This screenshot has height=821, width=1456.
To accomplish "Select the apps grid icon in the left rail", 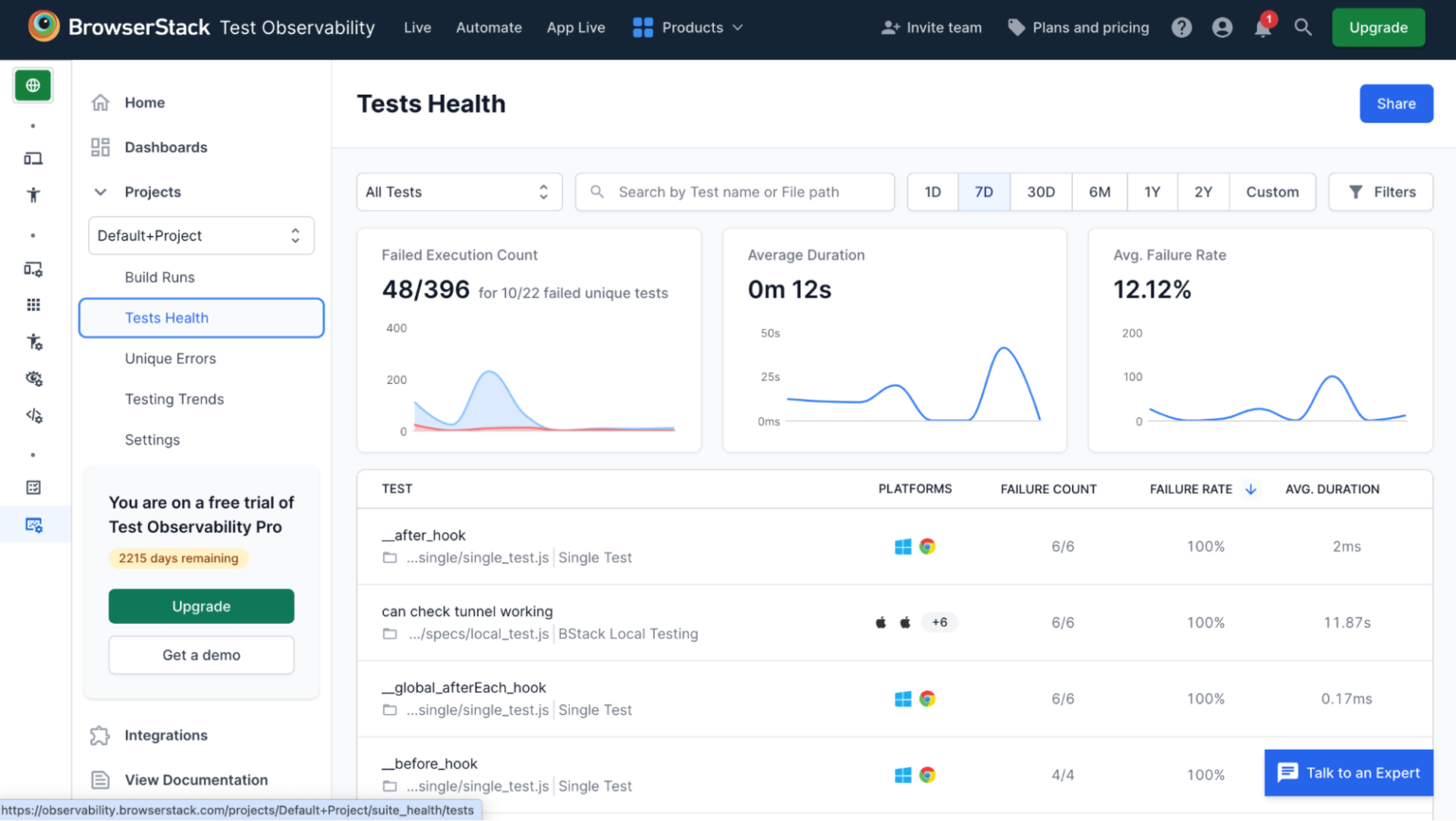I will 33,304.
